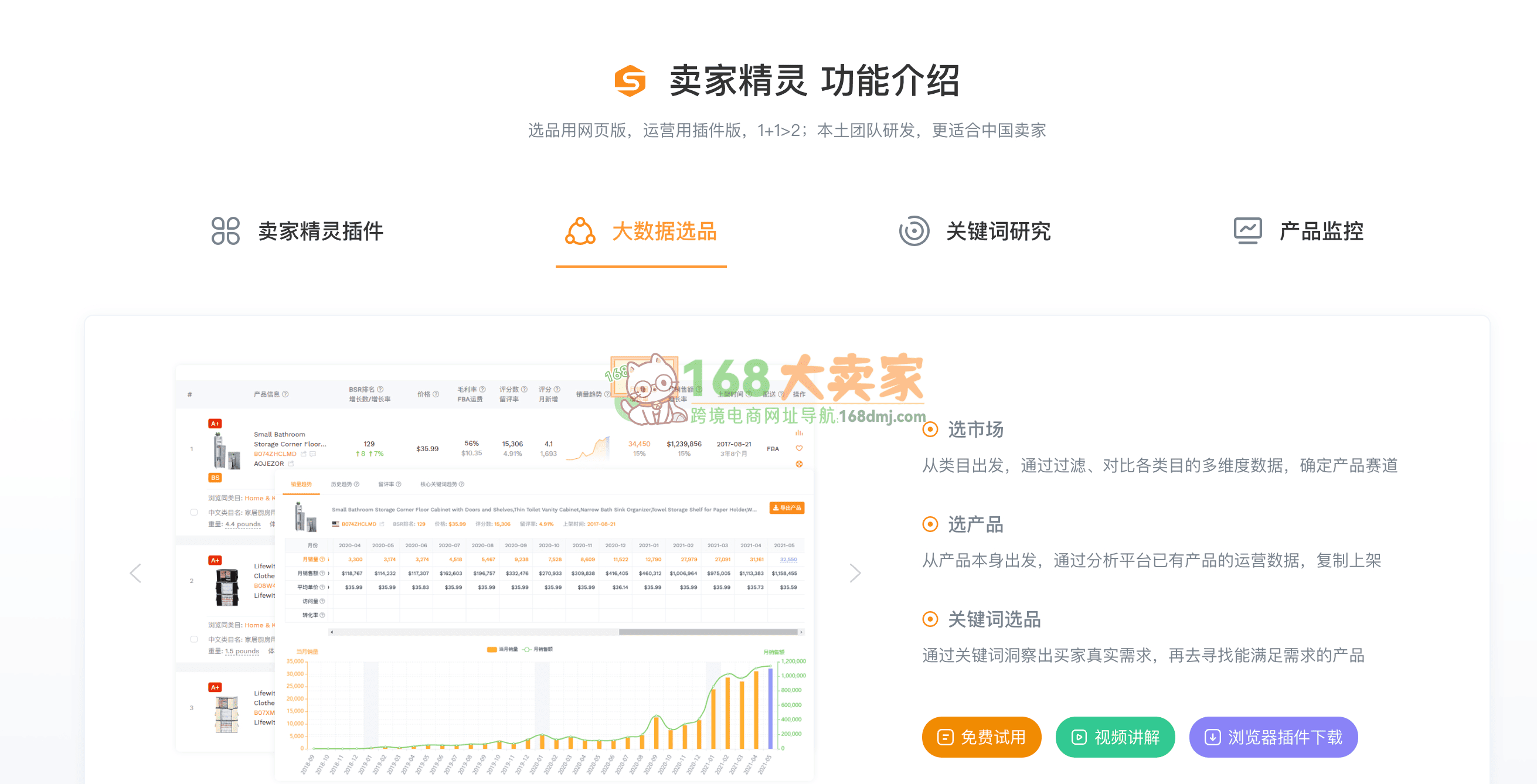This screenshot has height=784, width=1537.
Task: Click the 视频讲解 button
Action: 1114,737
